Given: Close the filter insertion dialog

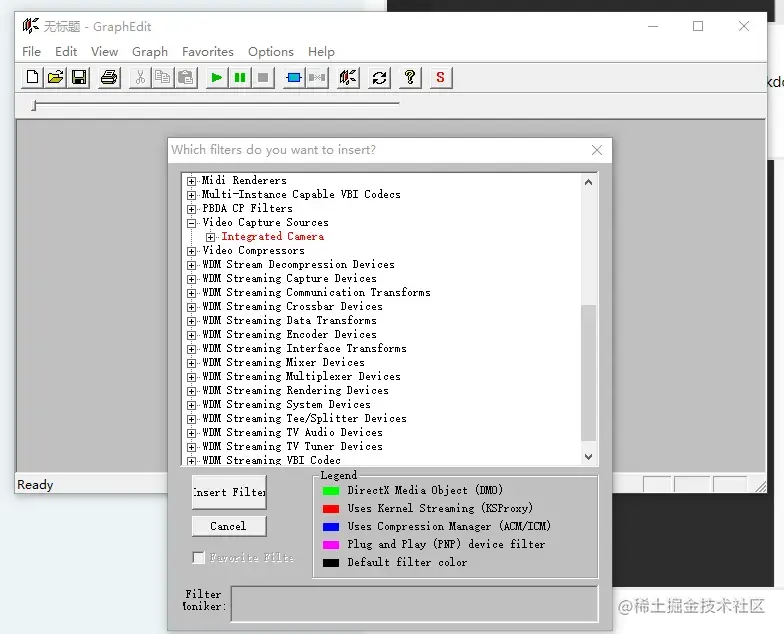Looking at the screenshot, I should coord(596,150).
